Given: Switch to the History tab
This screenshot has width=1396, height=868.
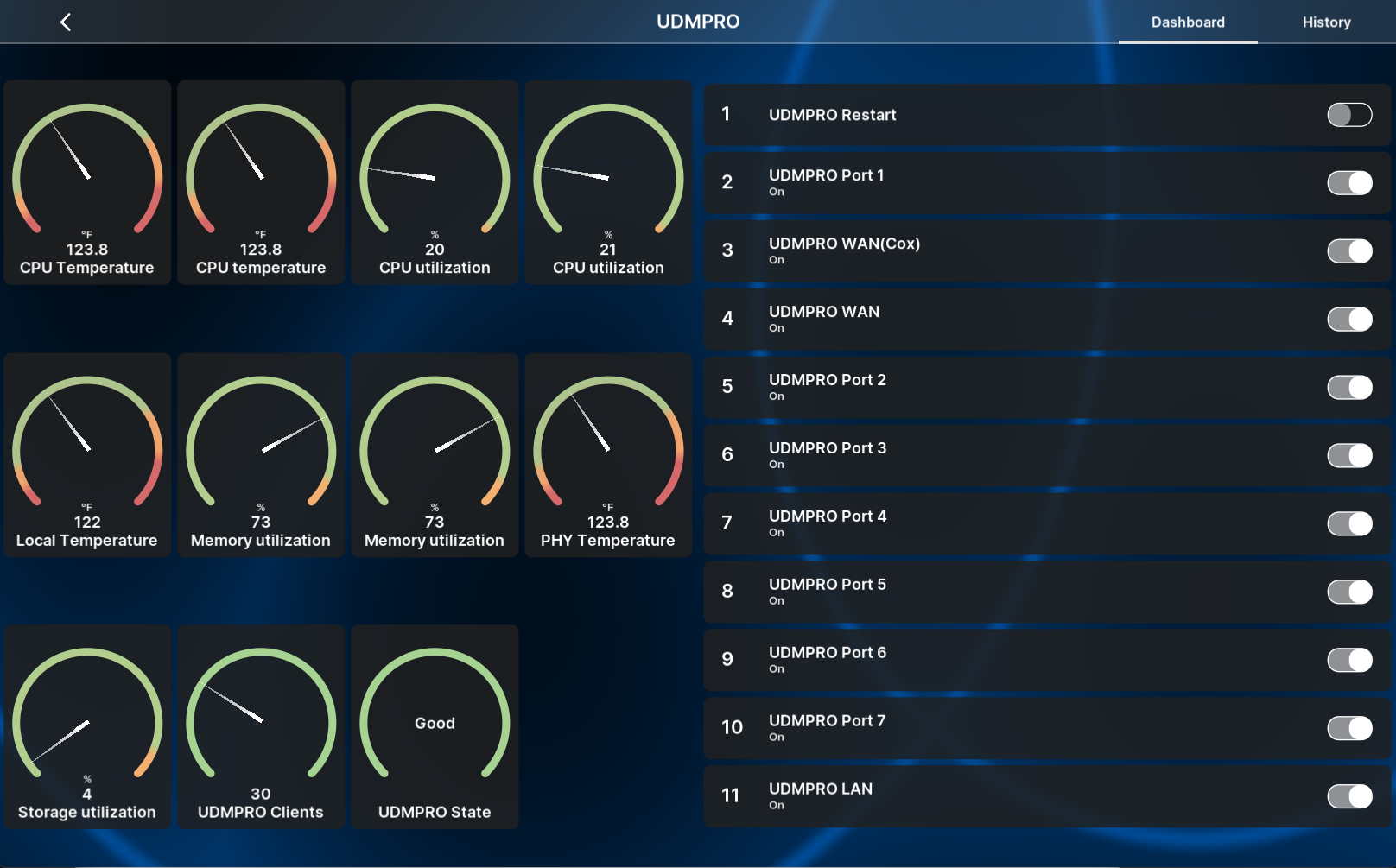Looking at the screenshot, I should click(x=1326, y=22).
